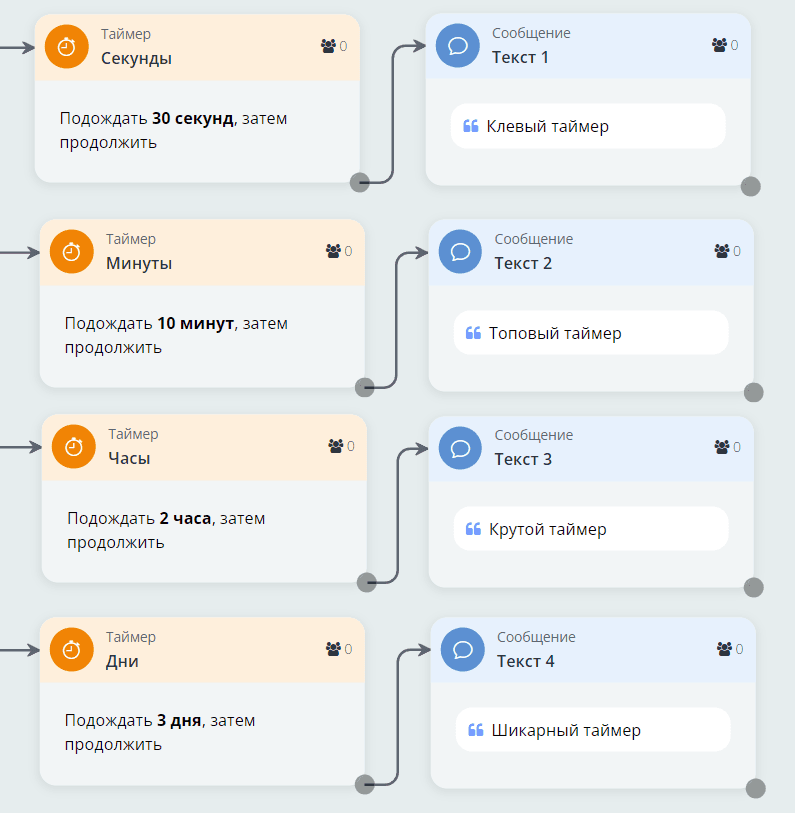This screenshot has width=795, height=813.
Task: Click the blue message icon on Текст 1
Action: tap(458, 46)
